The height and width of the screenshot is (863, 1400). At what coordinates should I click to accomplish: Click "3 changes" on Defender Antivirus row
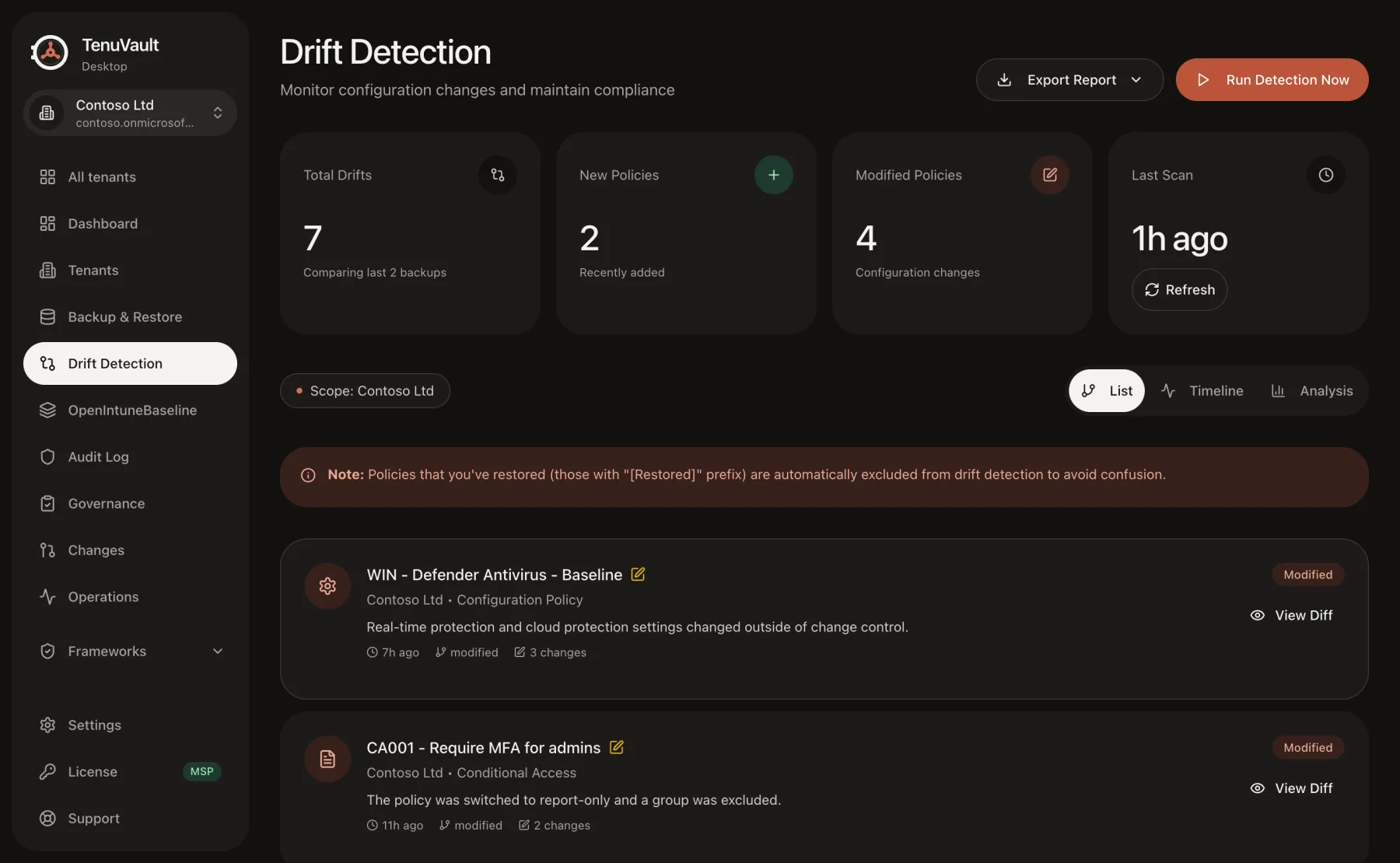tap(550, 652)
